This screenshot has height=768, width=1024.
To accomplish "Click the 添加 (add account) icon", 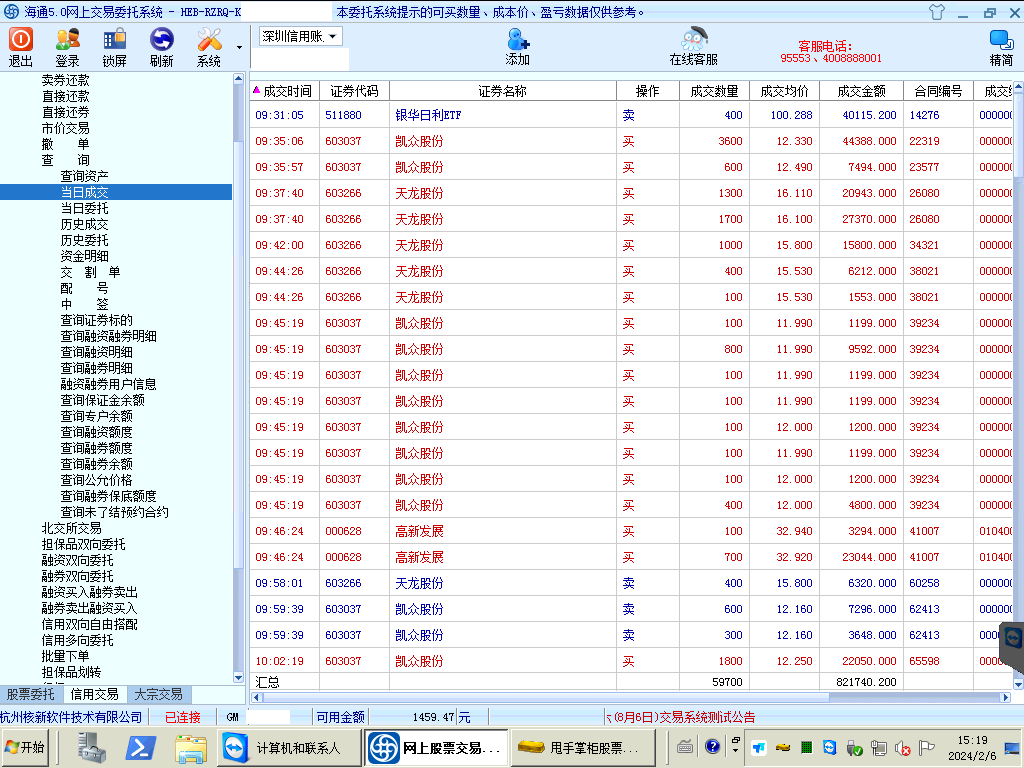I will pyautogui.click(x=517, y=46).
